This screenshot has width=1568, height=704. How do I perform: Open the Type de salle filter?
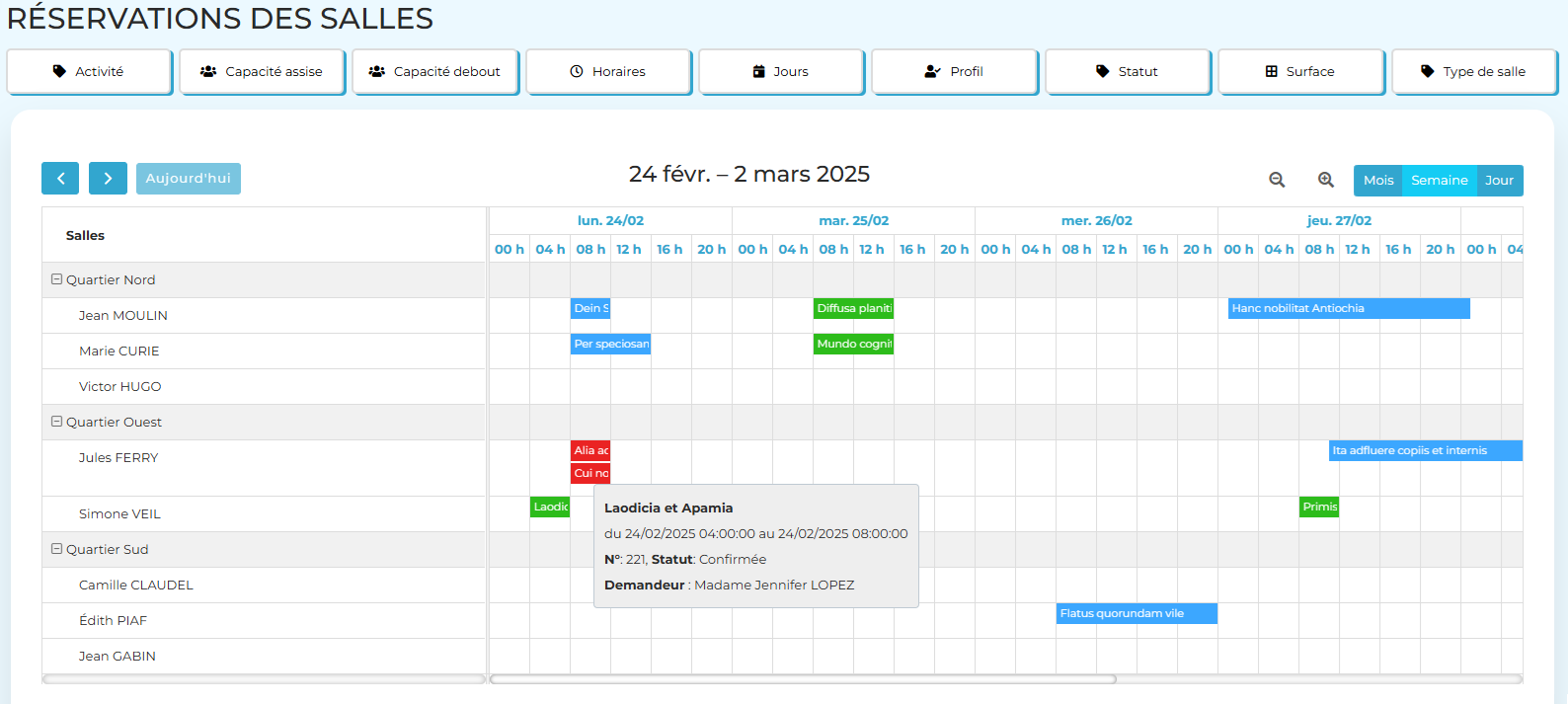(1473, 72)
